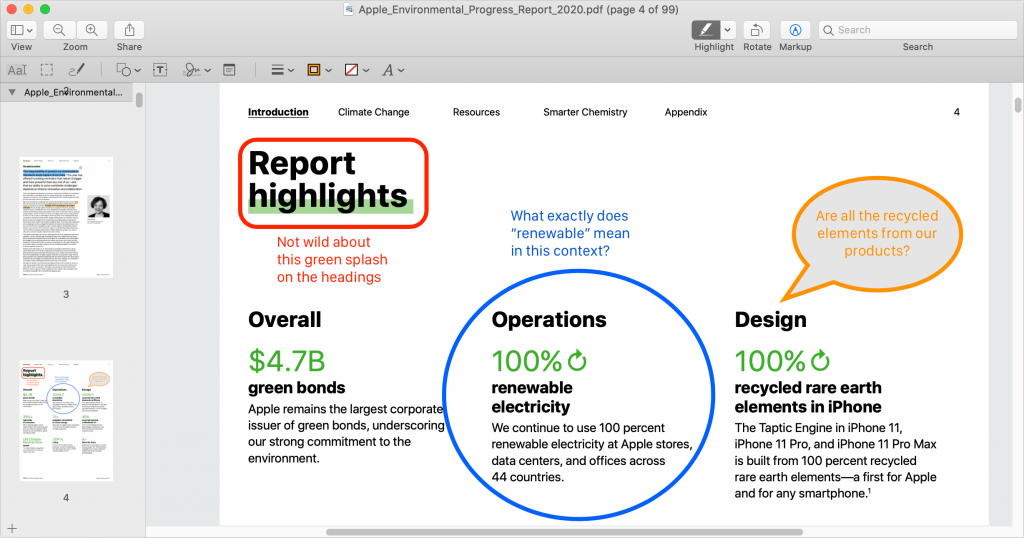Open the fill color swatch menu
This screenshot has width=1024, height=538.
tap(355, 70)
